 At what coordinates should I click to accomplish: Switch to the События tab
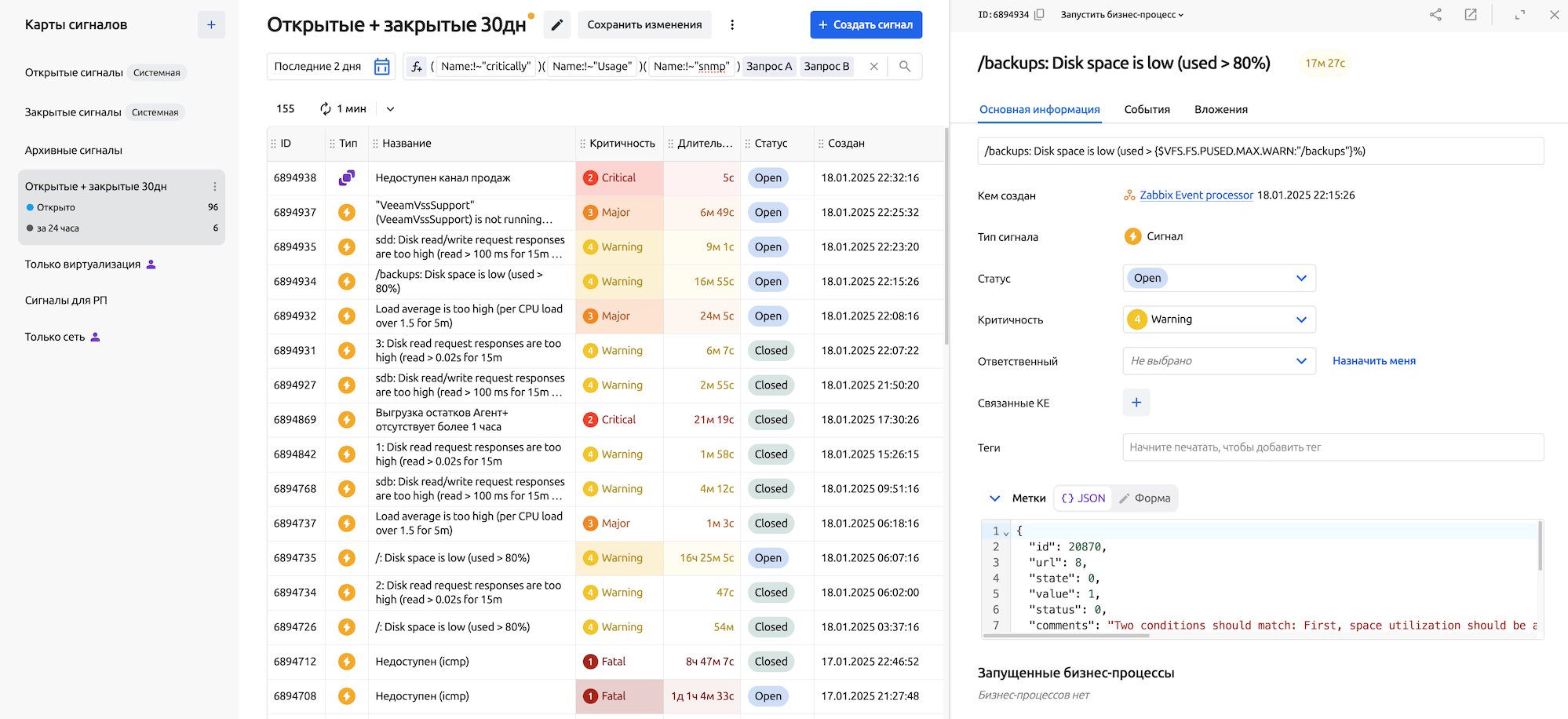coord(1147,110)
